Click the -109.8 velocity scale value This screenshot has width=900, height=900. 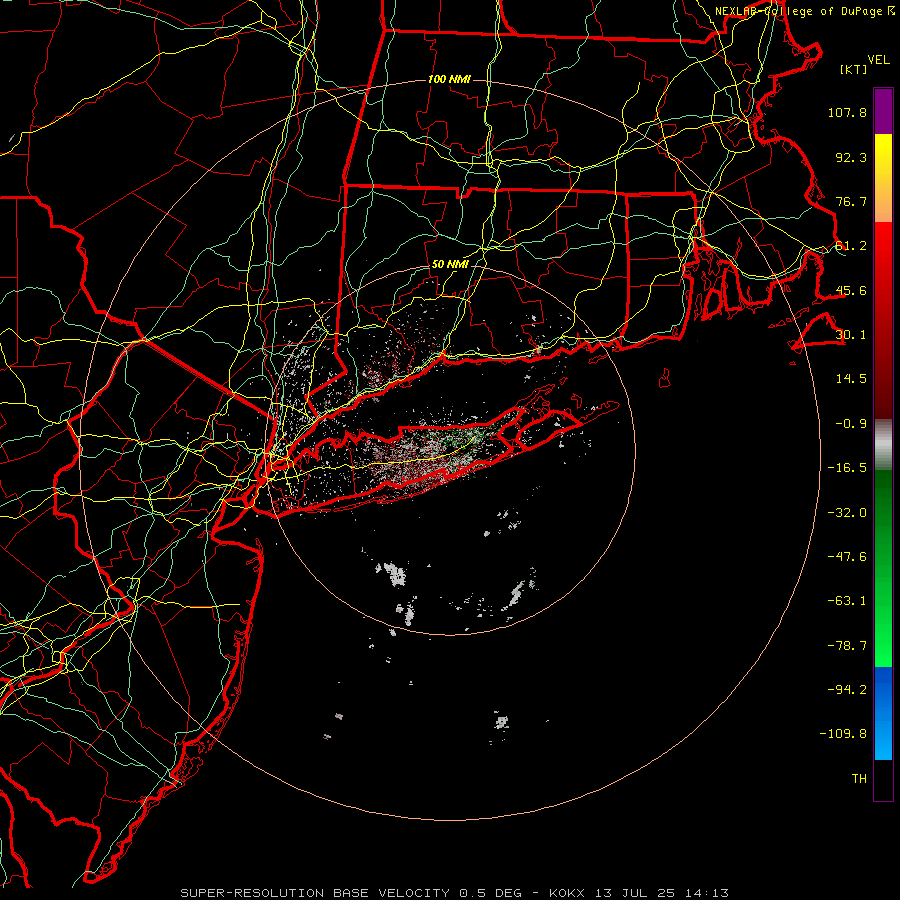click(843, 734)
